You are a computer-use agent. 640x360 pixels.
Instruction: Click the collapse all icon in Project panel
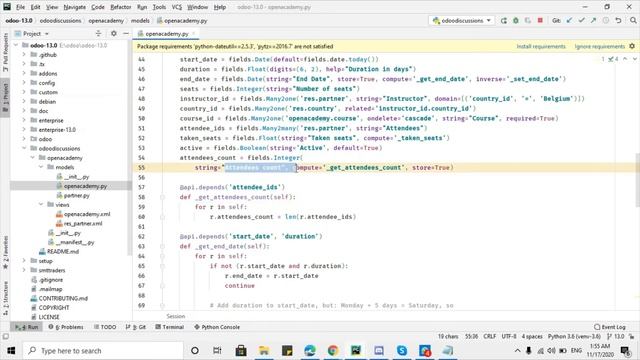point(98,33)
